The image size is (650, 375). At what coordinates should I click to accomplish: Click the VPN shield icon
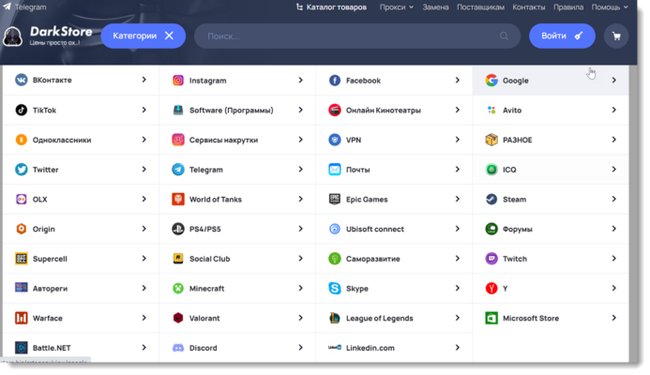[x=335, y=140]
